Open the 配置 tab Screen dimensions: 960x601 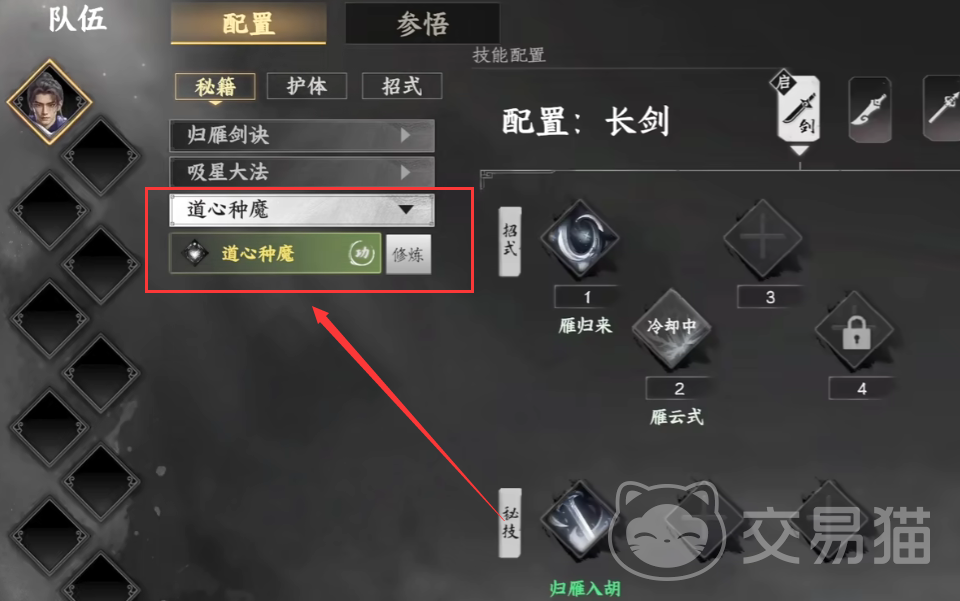pyautogui.click(x=249, y=23)
